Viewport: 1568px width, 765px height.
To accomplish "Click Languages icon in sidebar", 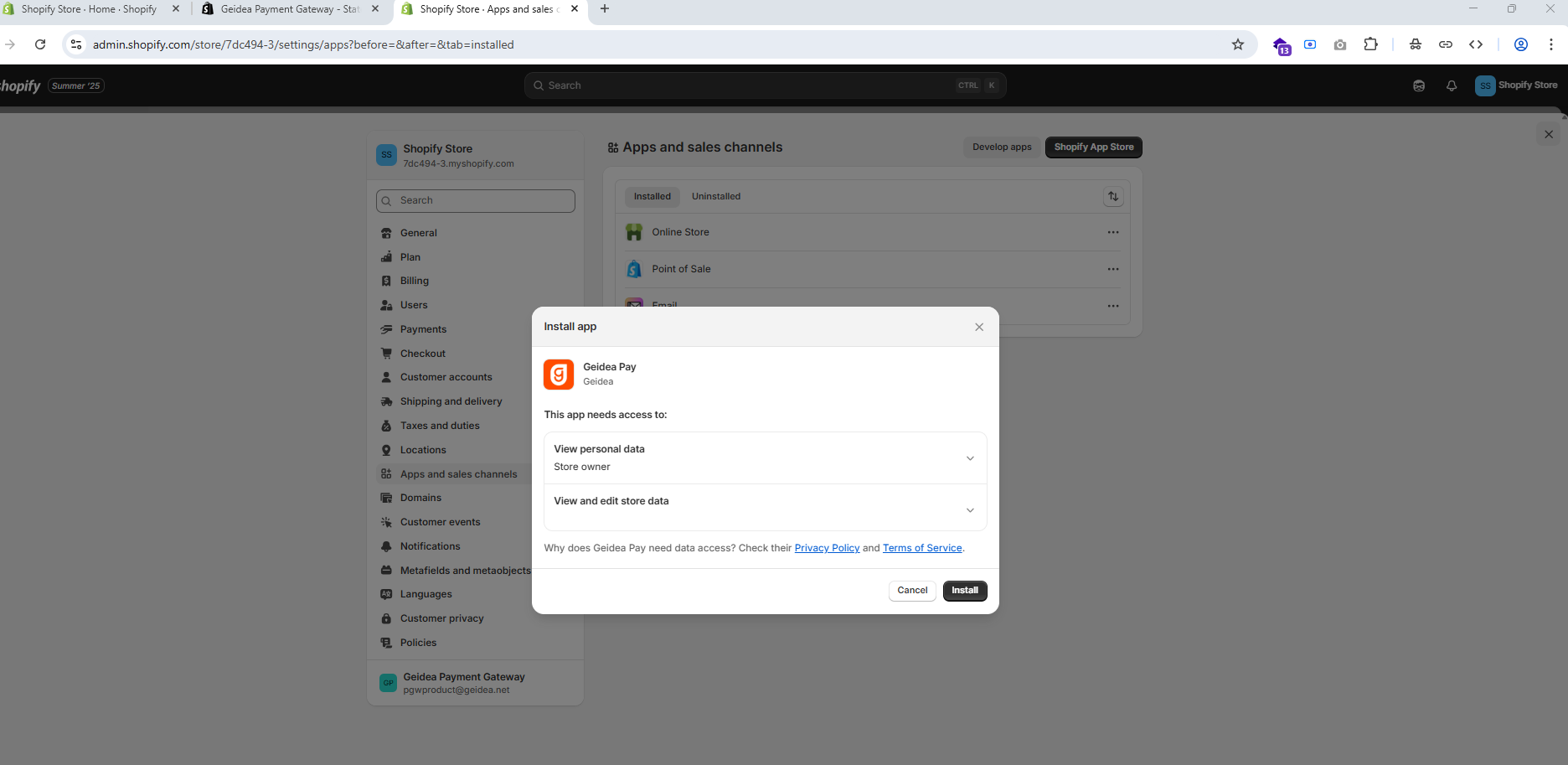I will [x=386, y=595].
